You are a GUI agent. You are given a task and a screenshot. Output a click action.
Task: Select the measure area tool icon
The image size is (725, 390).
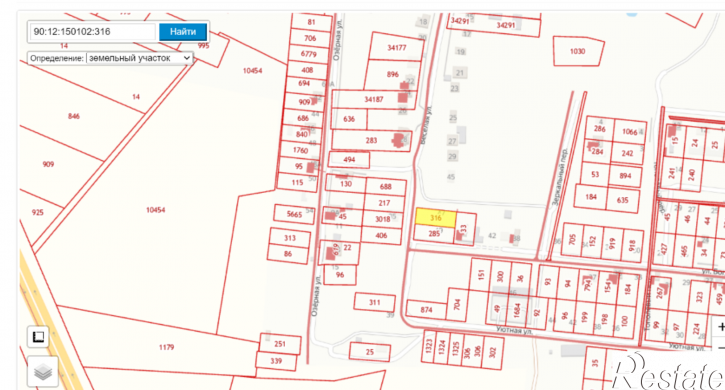coord(38,336)
